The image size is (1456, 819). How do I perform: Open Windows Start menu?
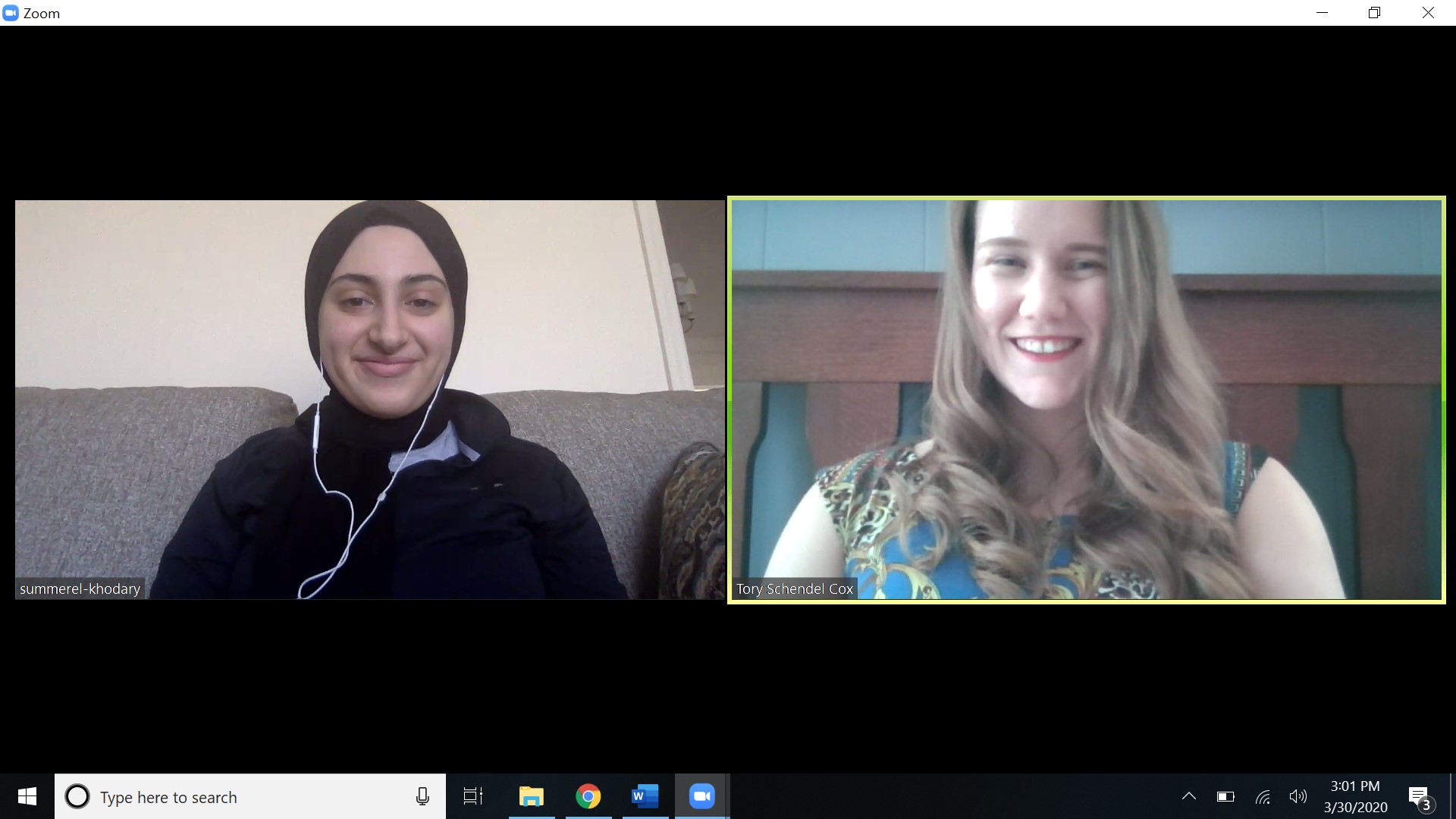[27, 796]
